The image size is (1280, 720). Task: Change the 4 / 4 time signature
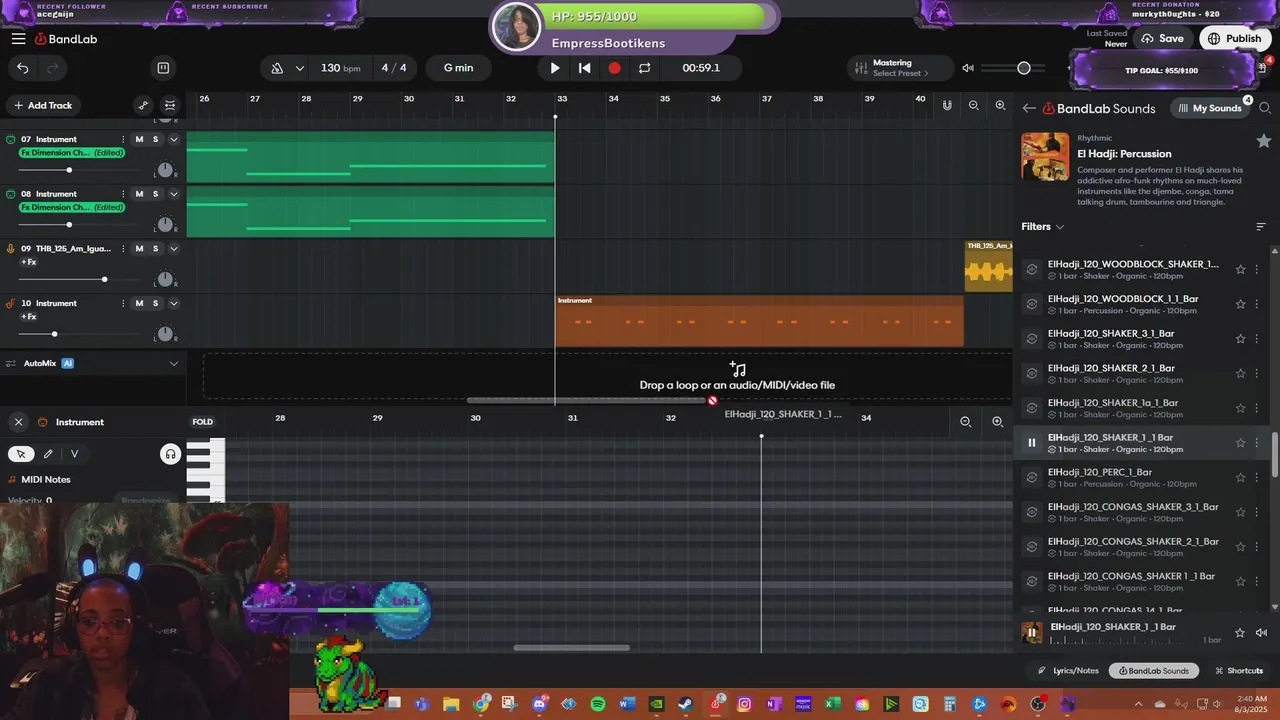click(x=394, y=68)
